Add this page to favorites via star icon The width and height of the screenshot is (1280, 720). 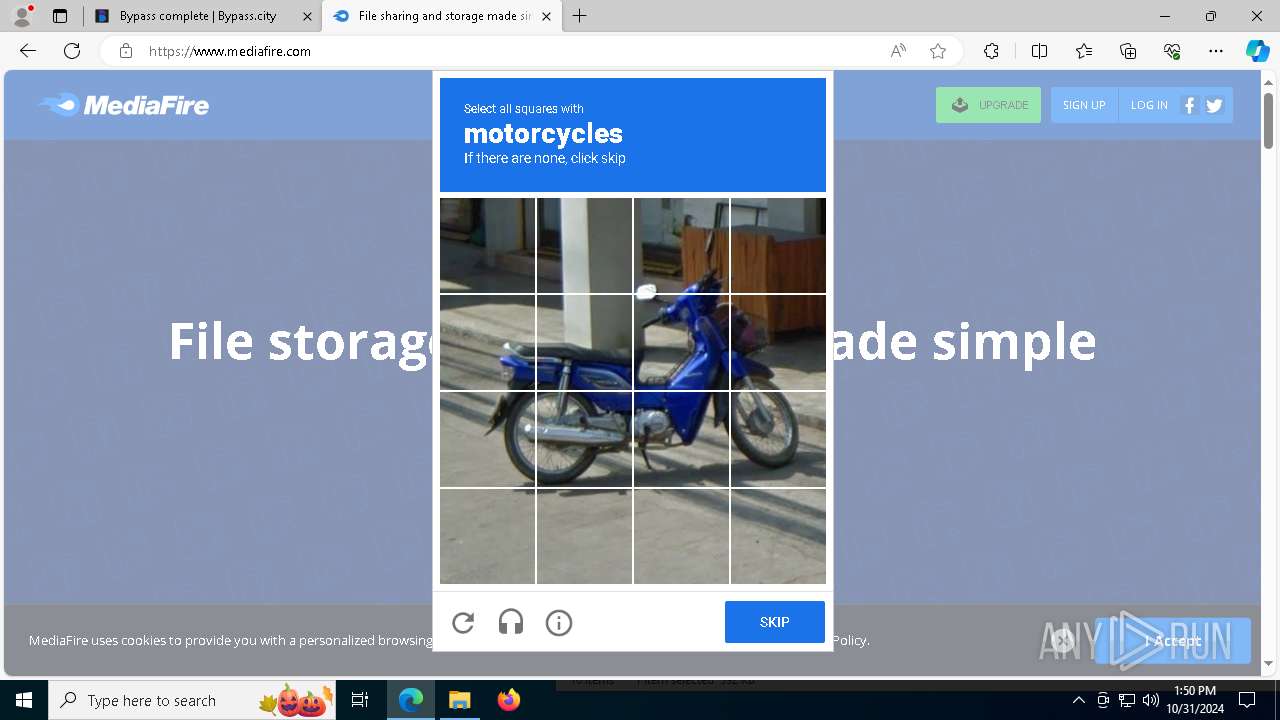click(x=938, y=51)
